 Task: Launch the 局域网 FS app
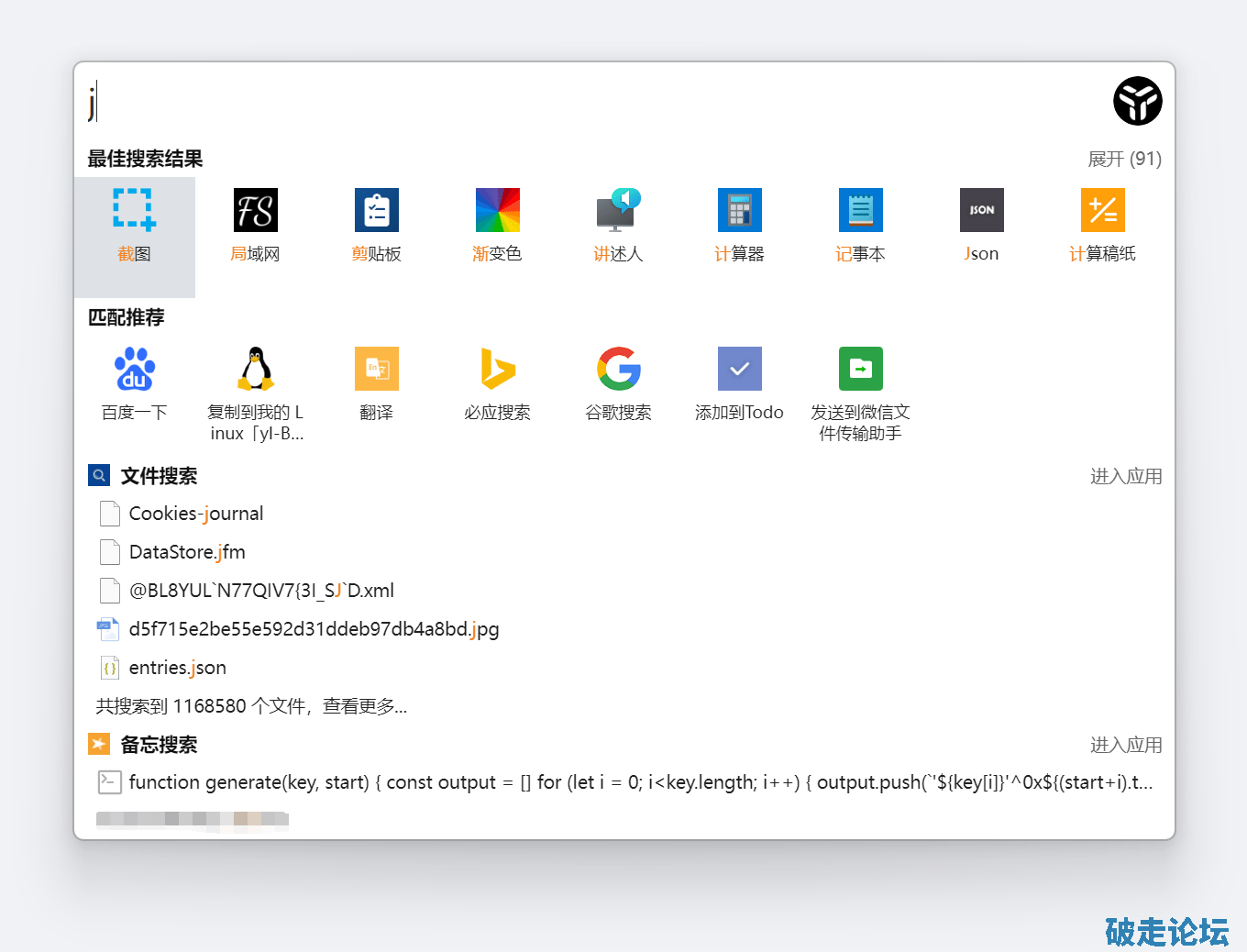(255, 227)
